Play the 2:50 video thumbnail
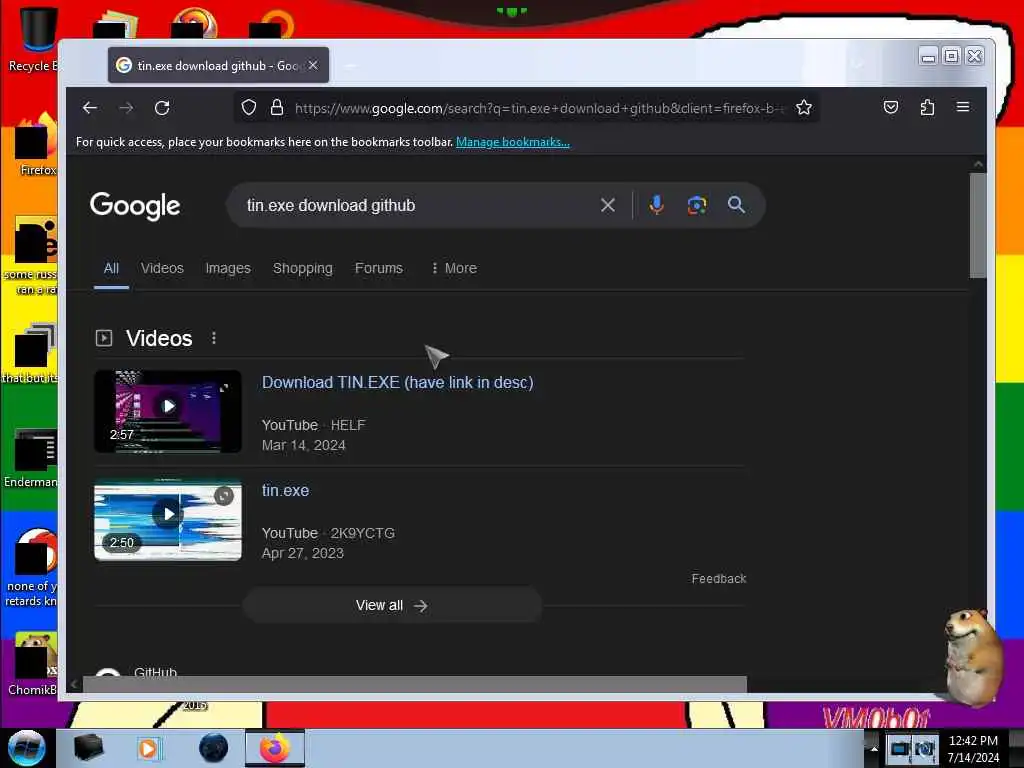 pos(168,519)
